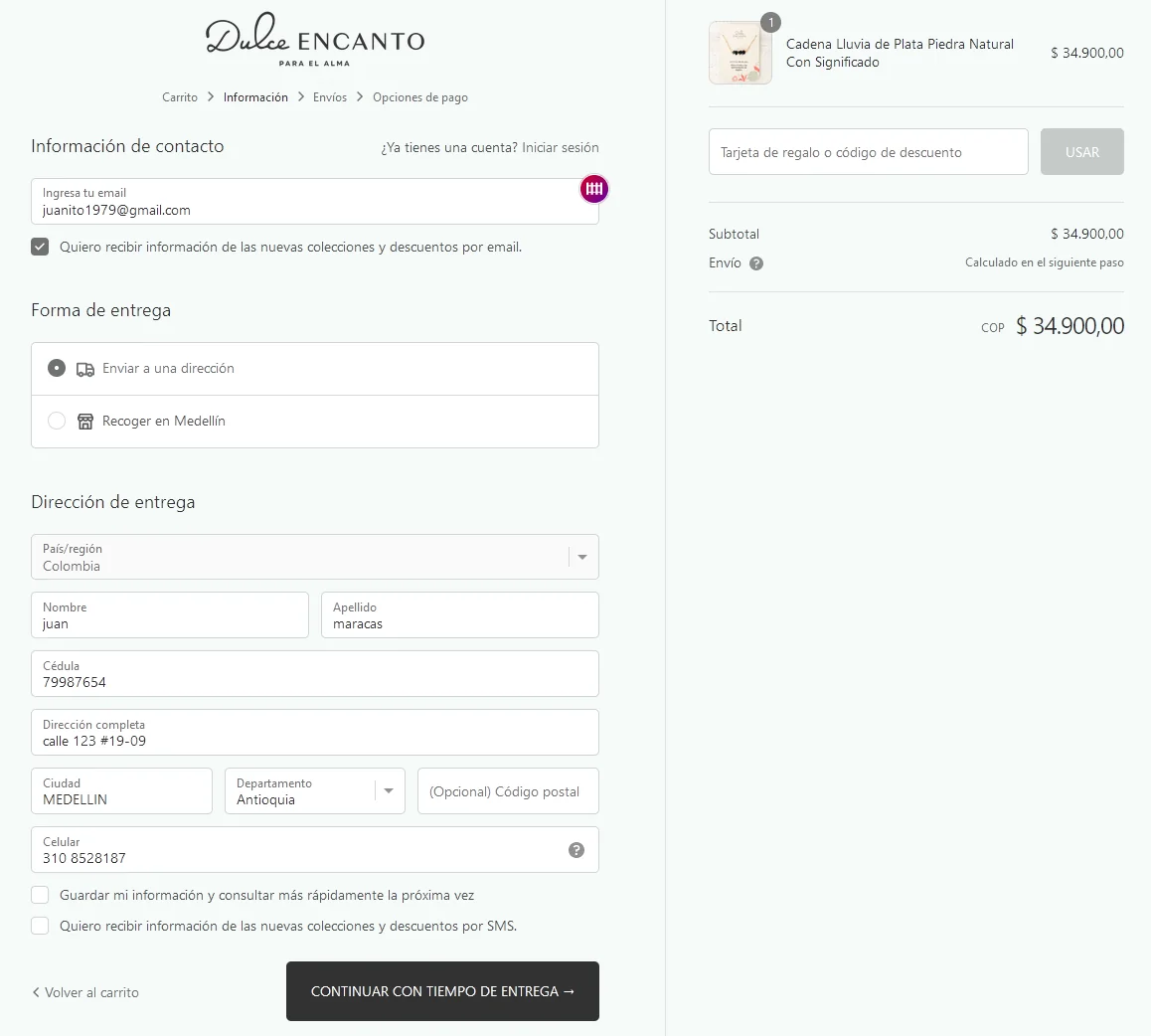Uncheck the email newsletter checkbox
This screenshot has height=1036, width=1151.
(x=40, y=247)
